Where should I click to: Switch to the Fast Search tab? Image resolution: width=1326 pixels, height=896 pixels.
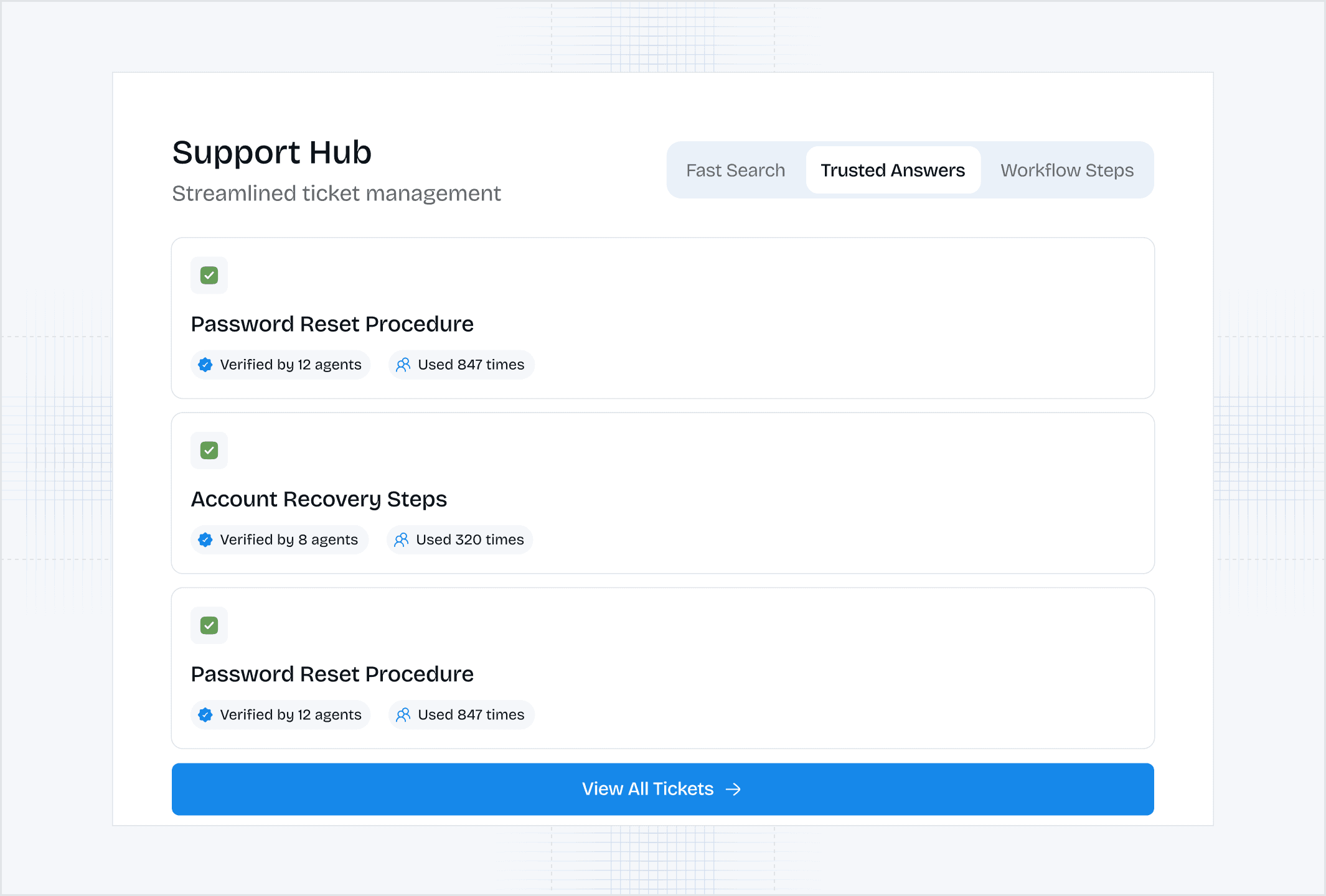click(735, 170)
